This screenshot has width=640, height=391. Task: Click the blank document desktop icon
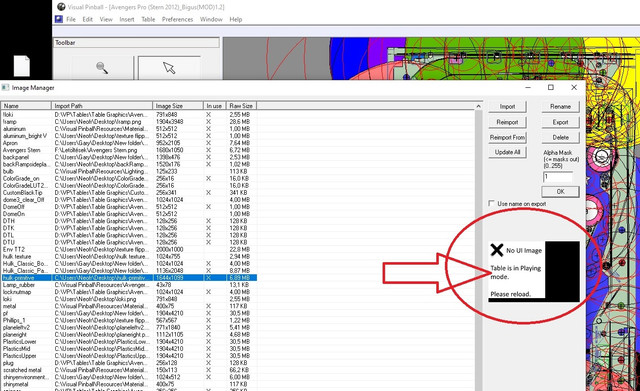(22, 66)
